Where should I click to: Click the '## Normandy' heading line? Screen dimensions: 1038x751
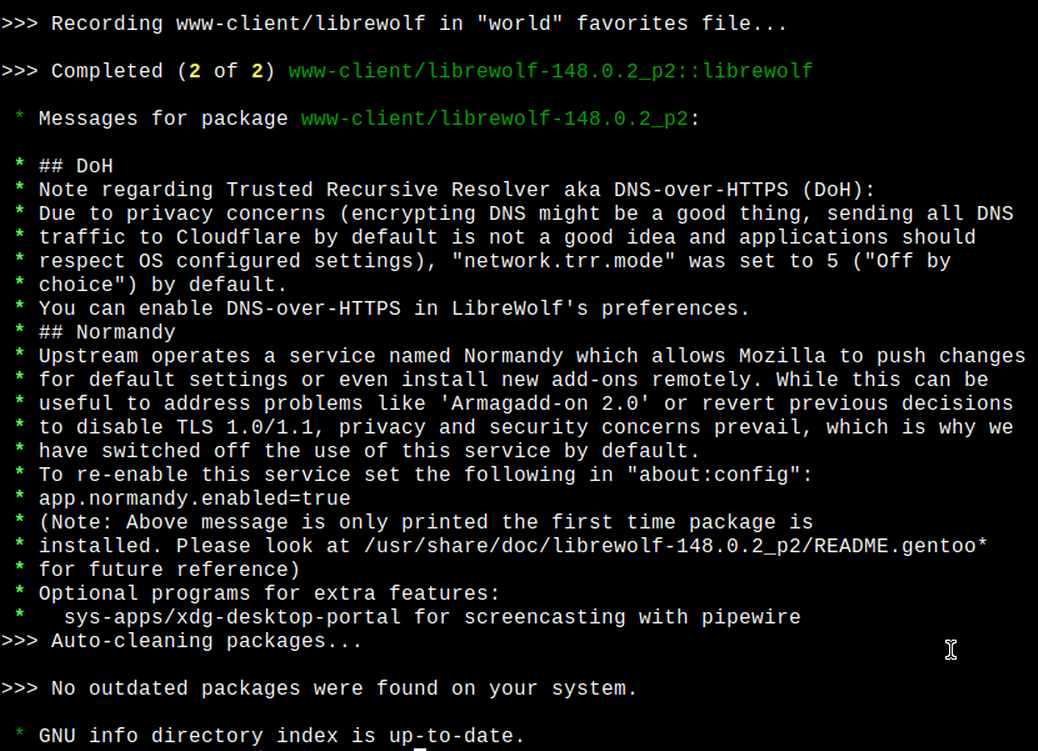(107, 332)
